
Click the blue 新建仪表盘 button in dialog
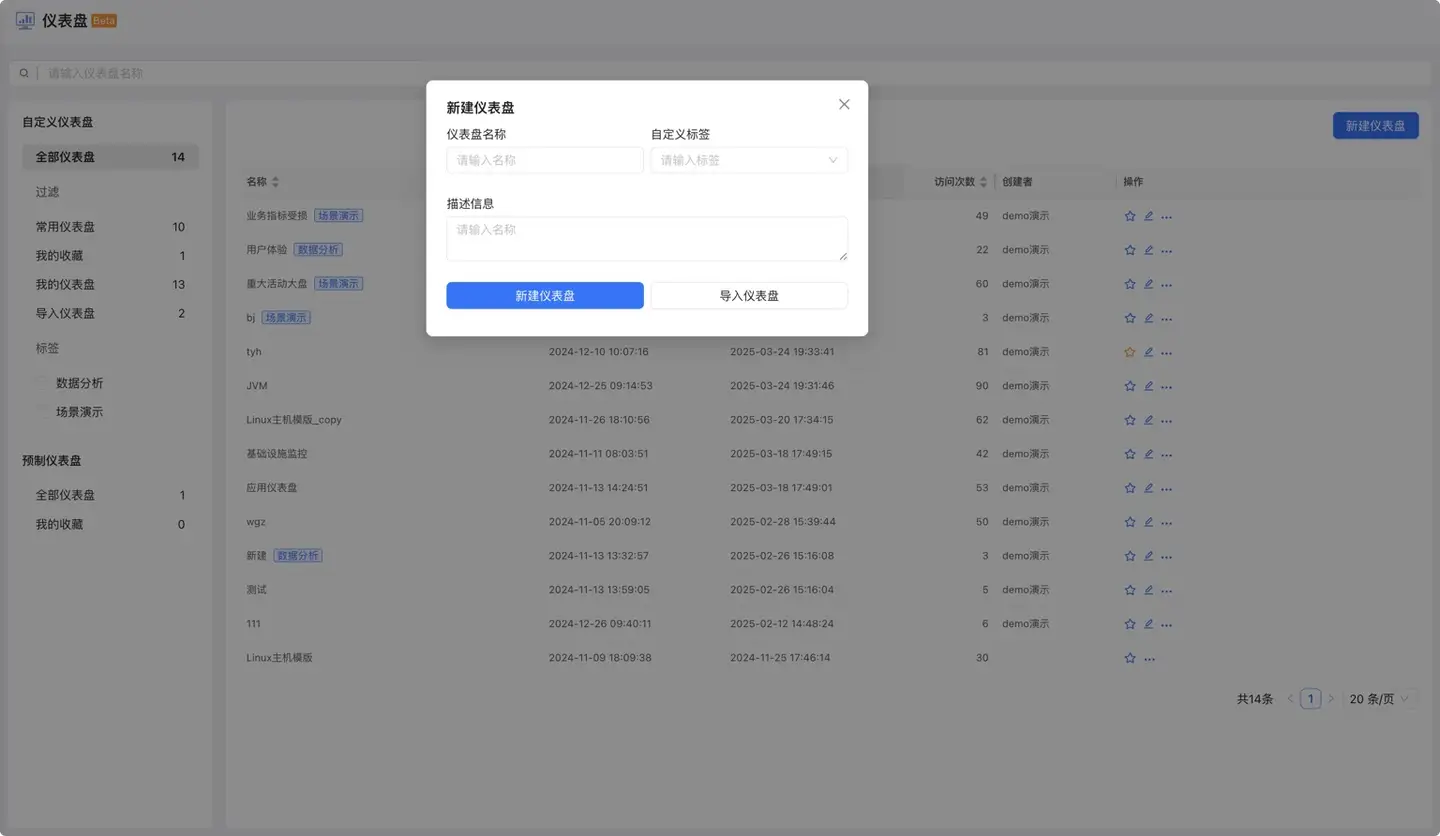544,296
